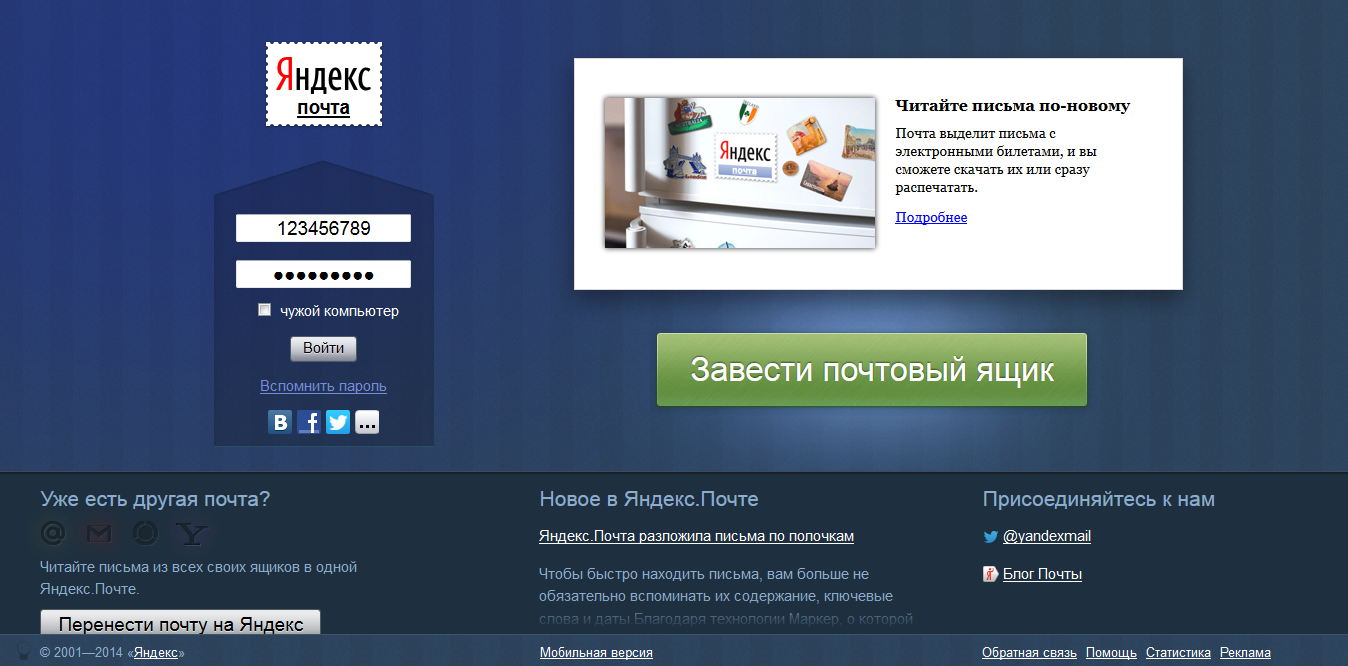This screenshot has height=666, width=1348.
Task: Open the Вспомнить пароль link
Action: 323,386
